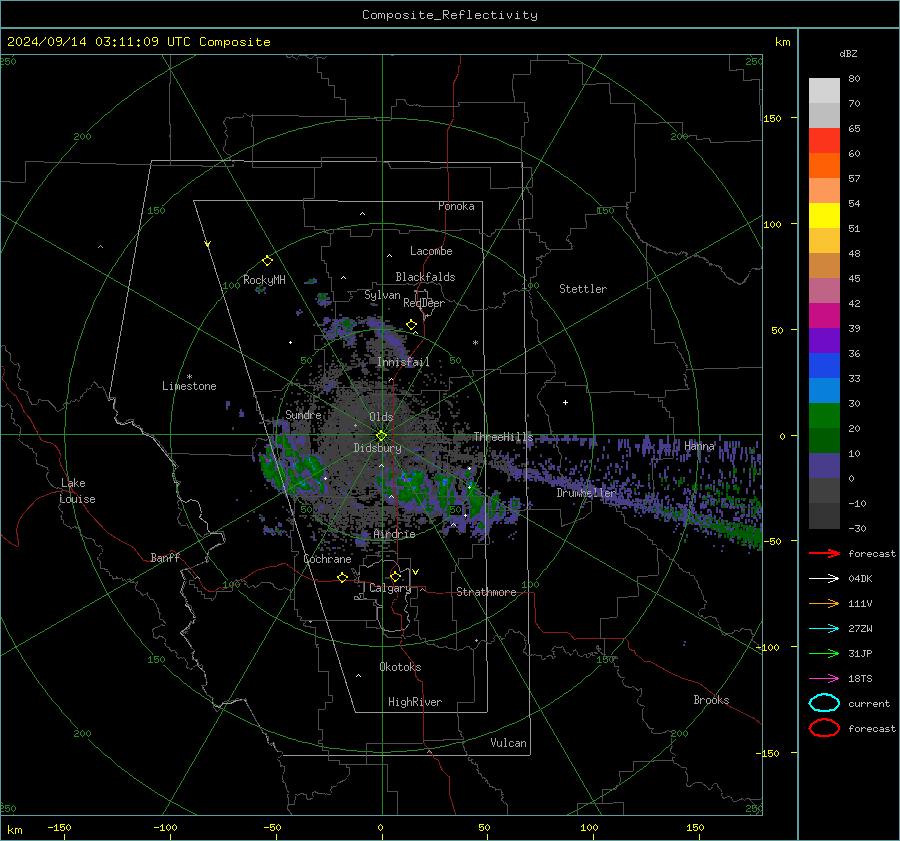Click the Stettler town label
The image size is (900, 841).
(x=583, y=289)
